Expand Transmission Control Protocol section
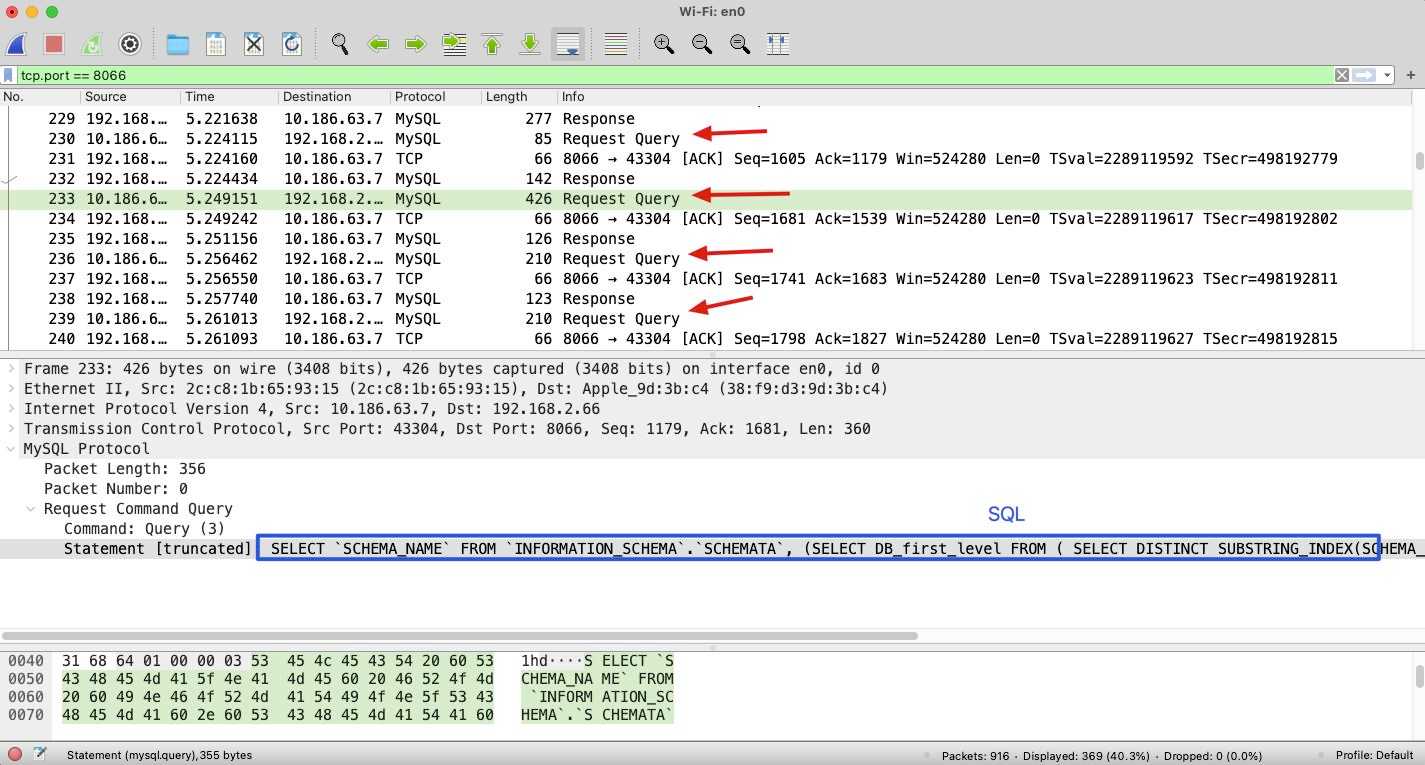This screenshot has width=1425, height=765. 12,429
